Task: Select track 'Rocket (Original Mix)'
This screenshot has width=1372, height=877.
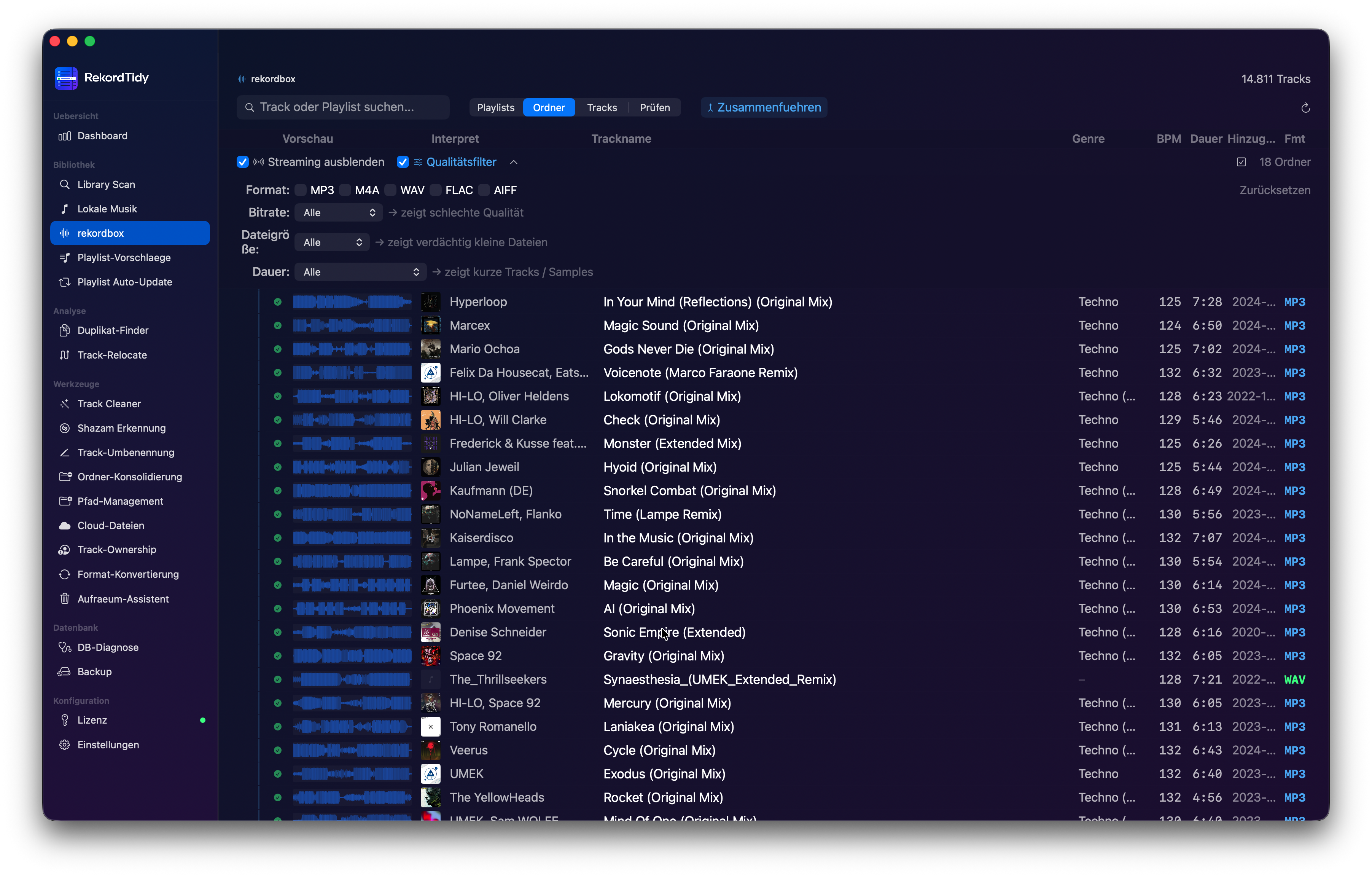Action: pyautogui.click(x=663, y=798)
